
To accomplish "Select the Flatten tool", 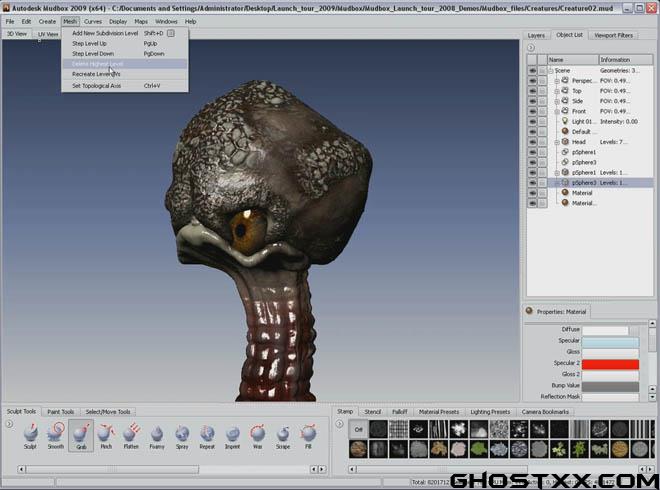I will [131, 436].
